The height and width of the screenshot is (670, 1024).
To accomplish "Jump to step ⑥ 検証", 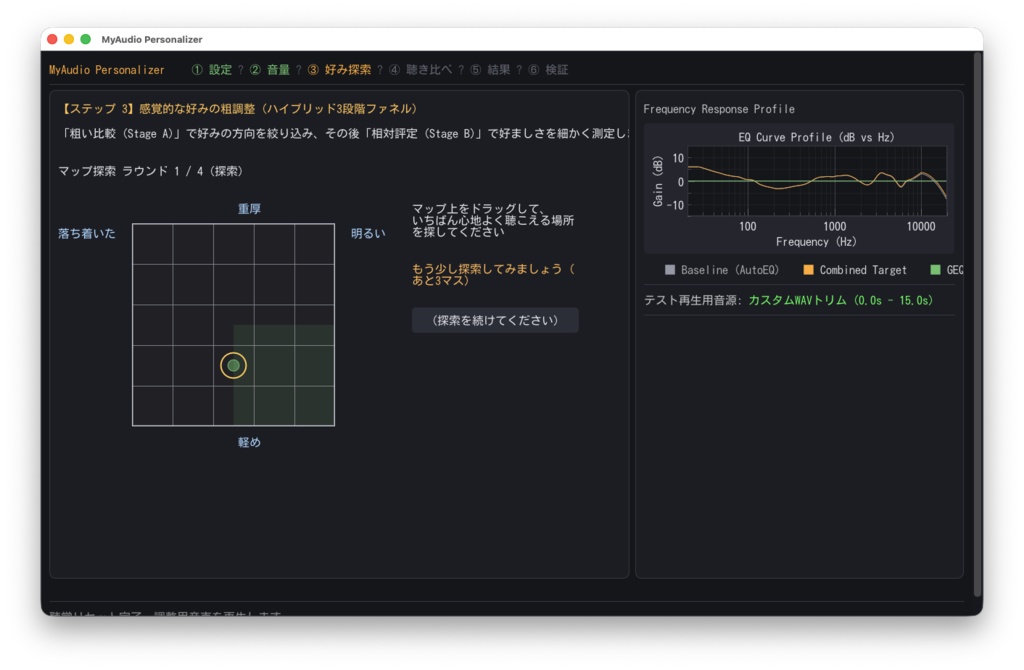I will (548, 70).
